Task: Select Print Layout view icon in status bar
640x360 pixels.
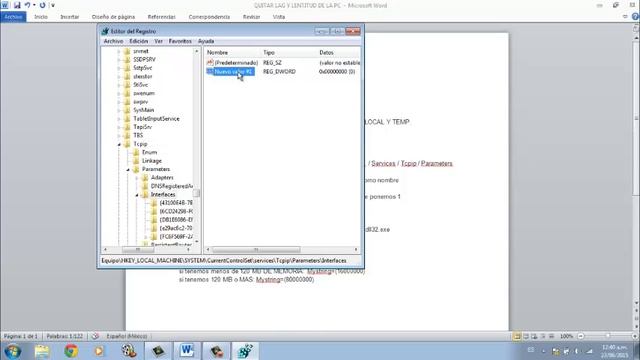Action: tap(517, 336)
